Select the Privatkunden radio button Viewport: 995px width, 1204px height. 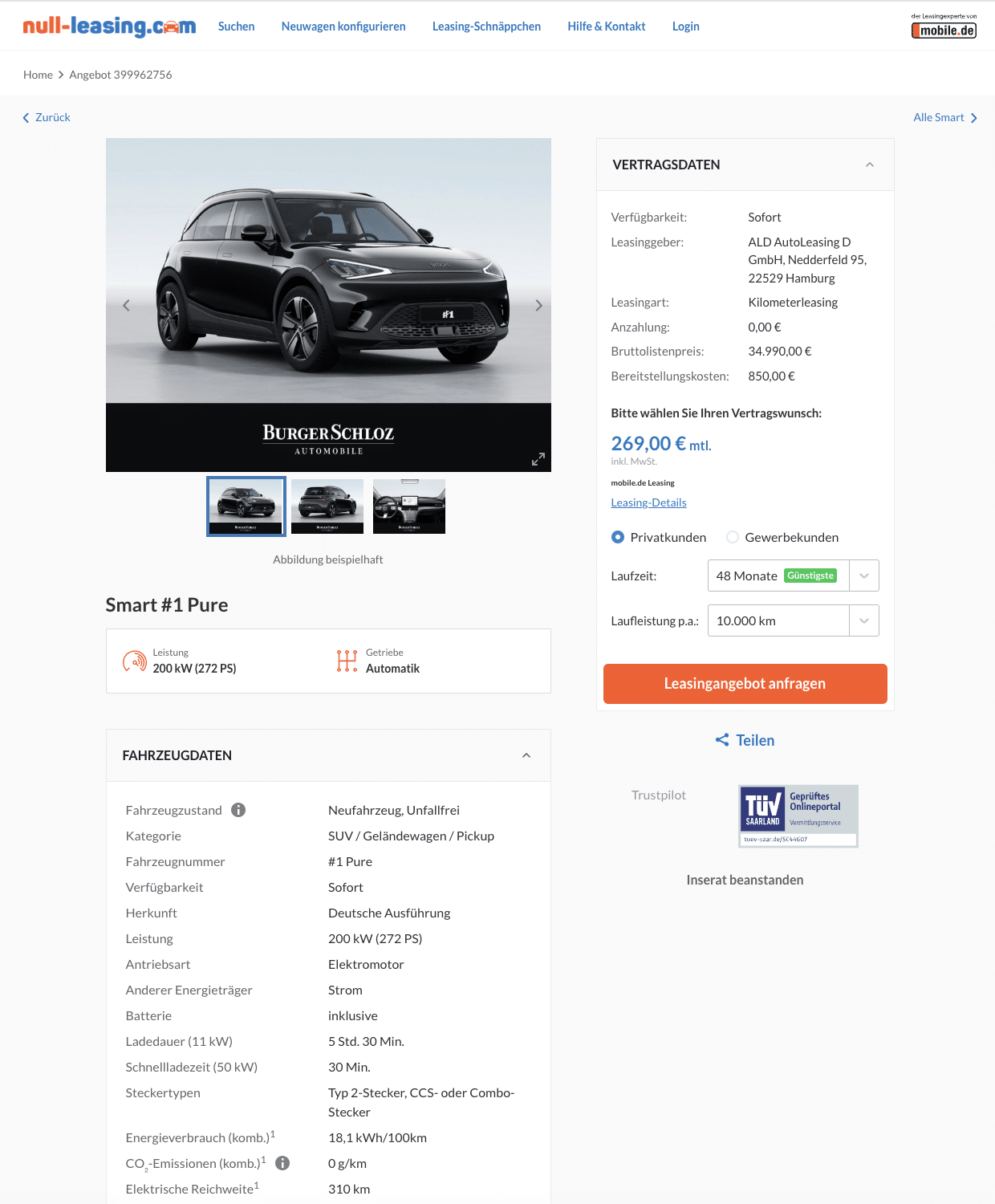(x=618, y=537)
